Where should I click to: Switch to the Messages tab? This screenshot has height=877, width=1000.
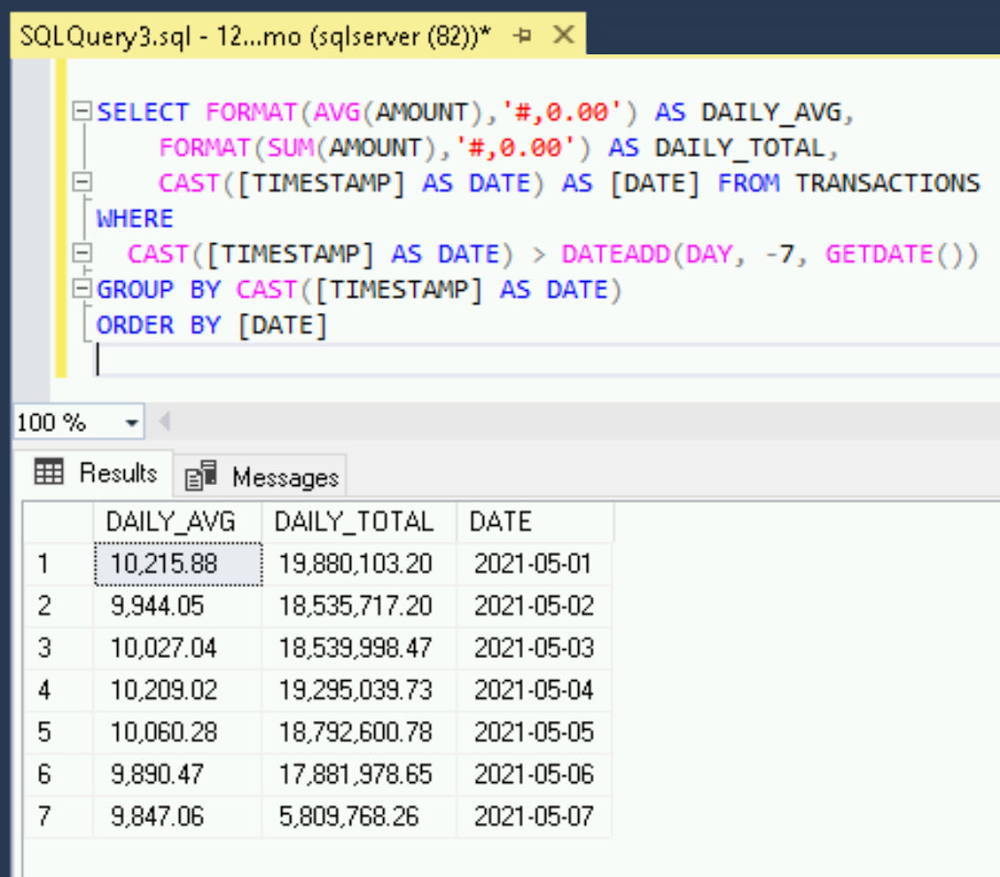click(x=260, y=477)
